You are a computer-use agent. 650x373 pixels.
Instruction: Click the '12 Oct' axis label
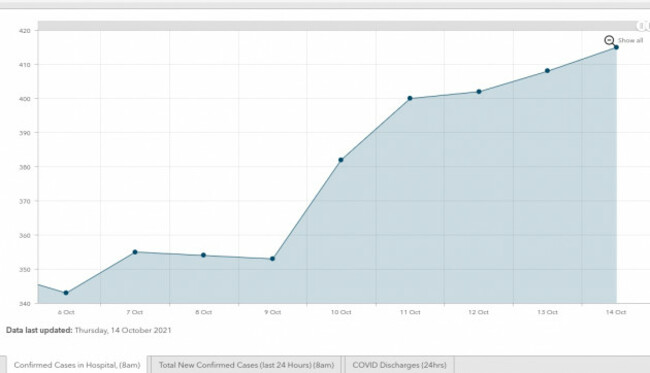(479, 312)
